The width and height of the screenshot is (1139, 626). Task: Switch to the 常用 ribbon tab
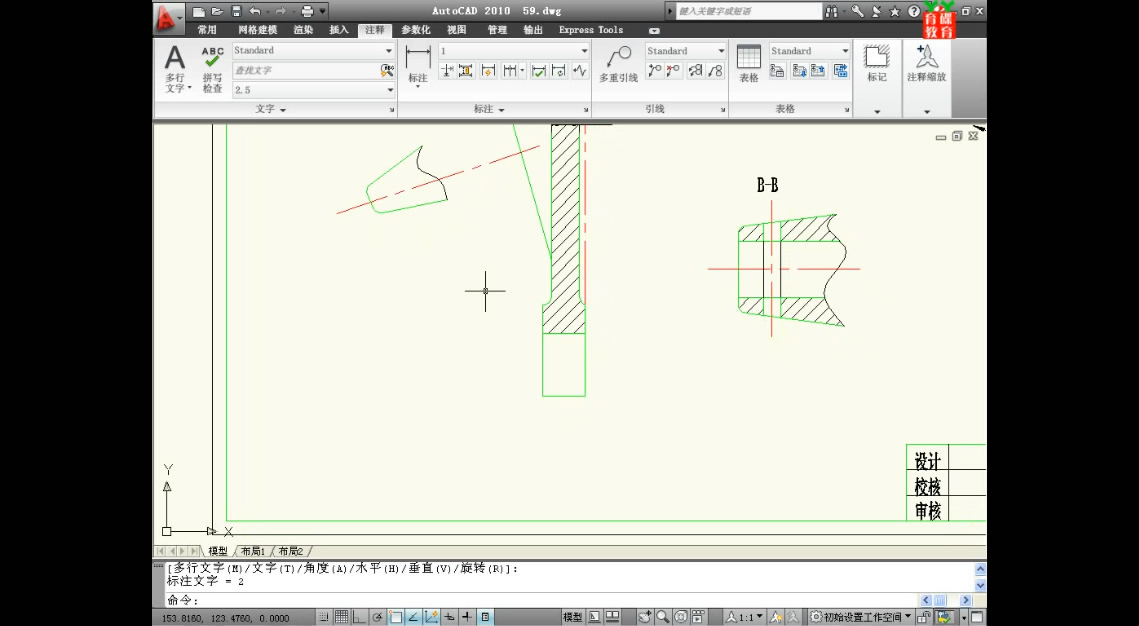(x=207, y=30)
